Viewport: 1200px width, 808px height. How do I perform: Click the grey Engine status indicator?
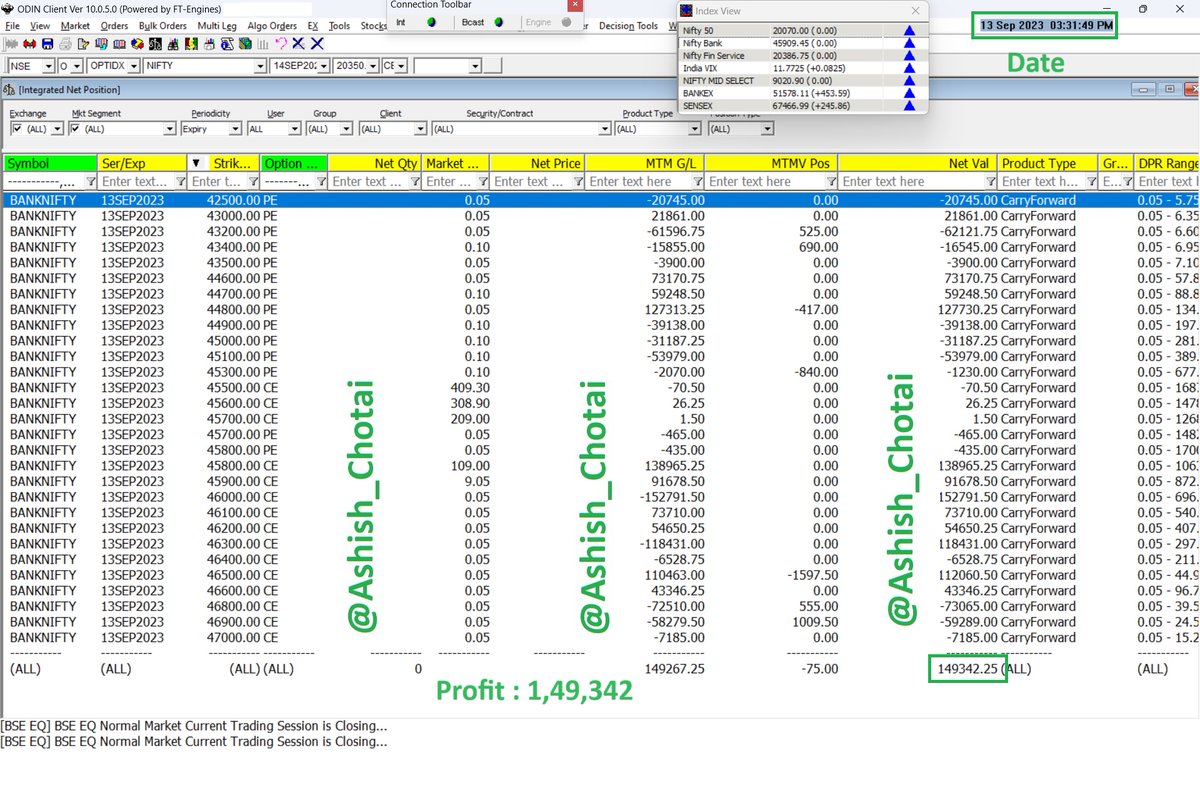coord(566,22)
